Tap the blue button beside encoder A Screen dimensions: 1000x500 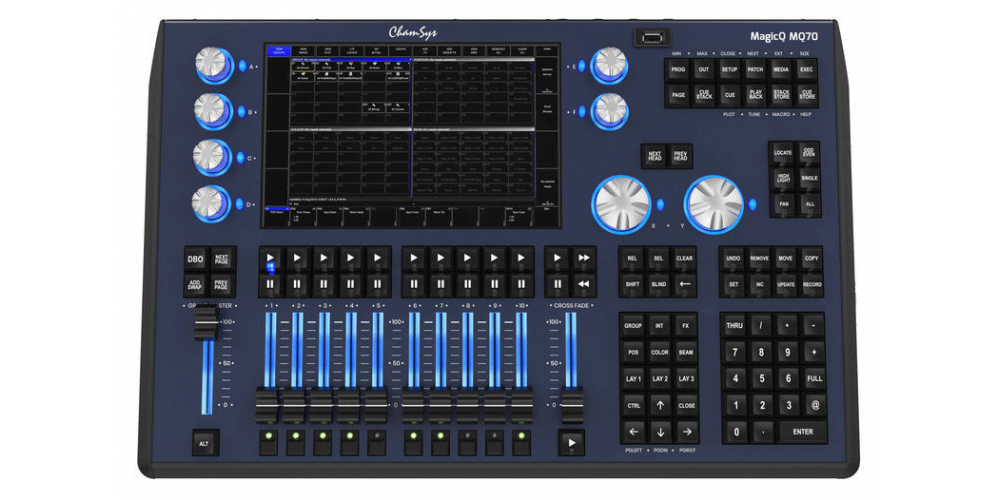(x=244, y=66)
